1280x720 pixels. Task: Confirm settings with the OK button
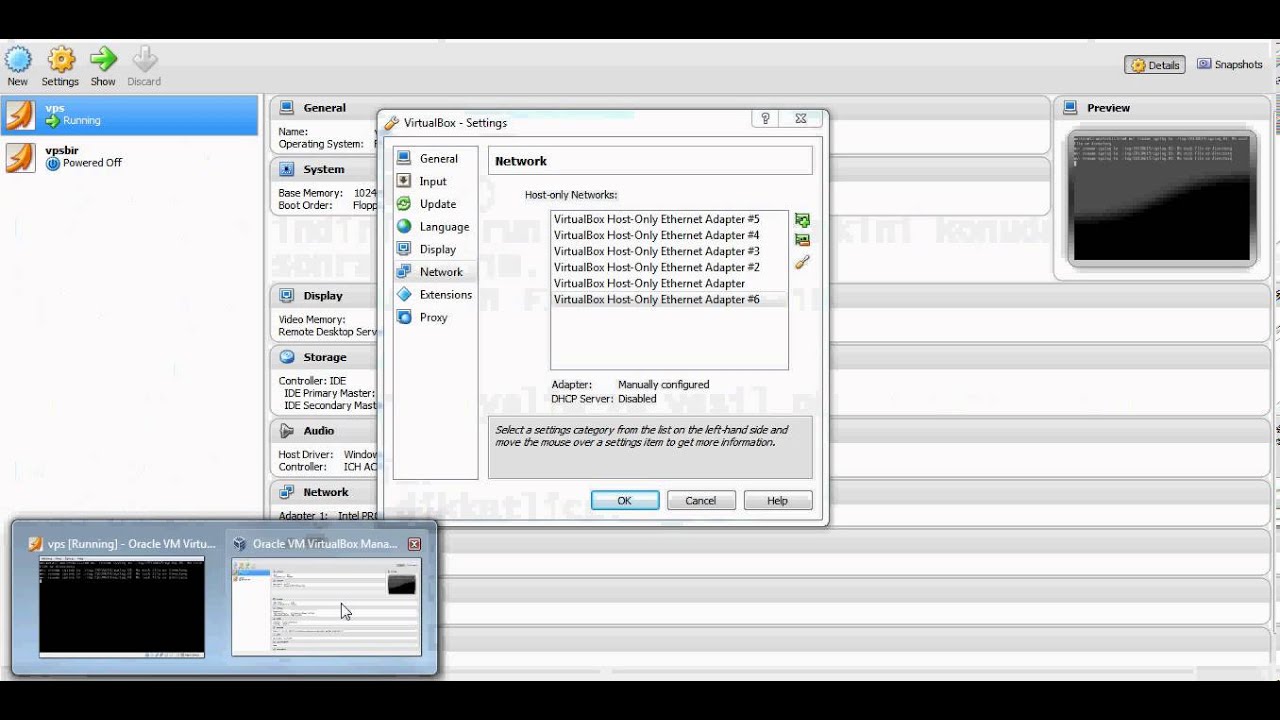tap(625, 501)
